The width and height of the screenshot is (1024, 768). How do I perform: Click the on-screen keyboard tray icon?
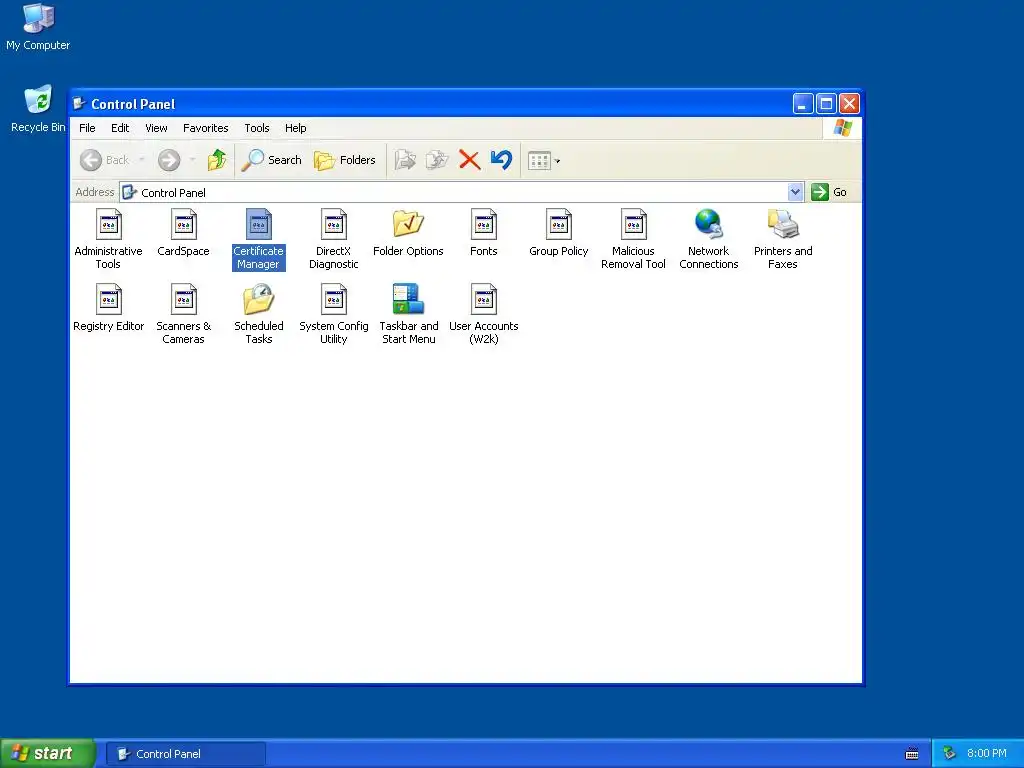click(912, 754)
